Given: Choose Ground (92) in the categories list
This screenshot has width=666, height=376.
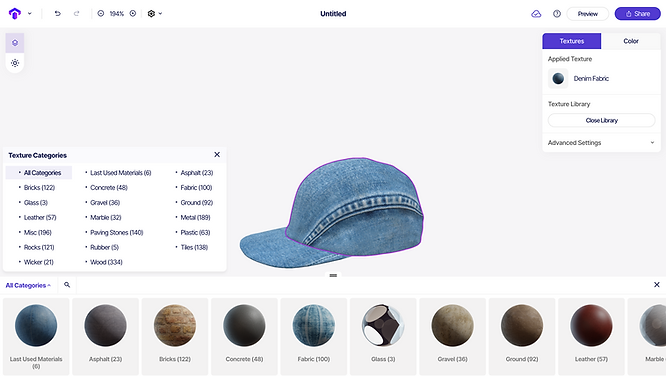Looking at the screenshot, I should pos(196,203).
